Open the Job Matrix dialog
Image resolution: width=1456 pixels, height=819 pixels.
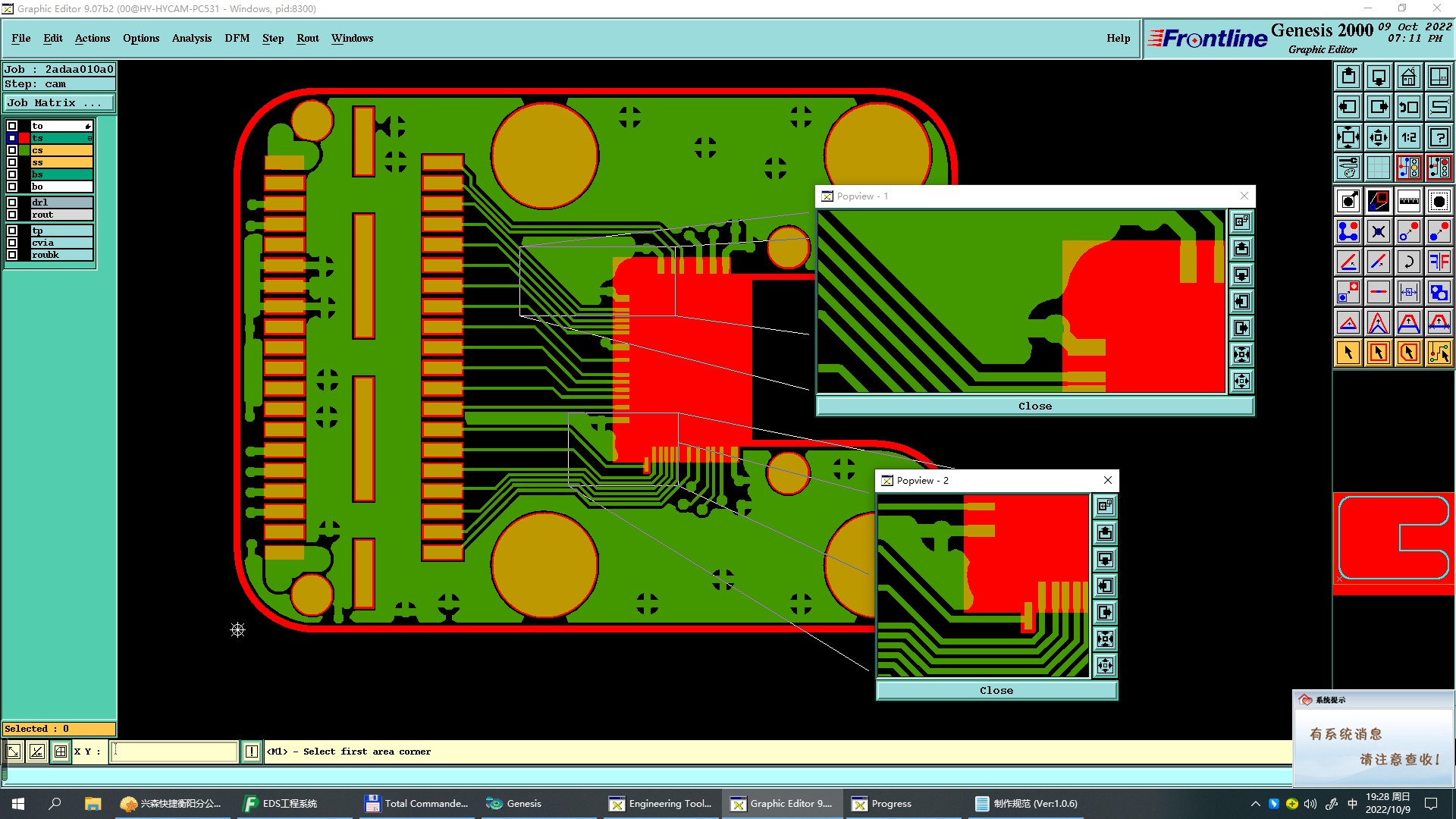click(59, 103)
